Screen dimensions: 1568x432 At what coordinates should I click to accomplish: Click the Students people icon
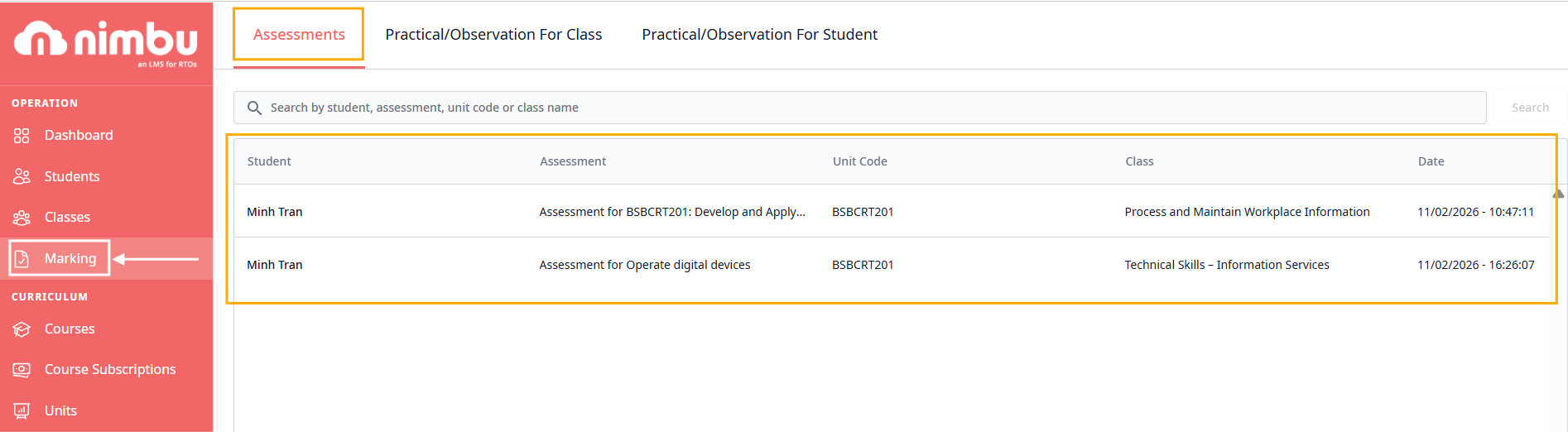point(22,176)
